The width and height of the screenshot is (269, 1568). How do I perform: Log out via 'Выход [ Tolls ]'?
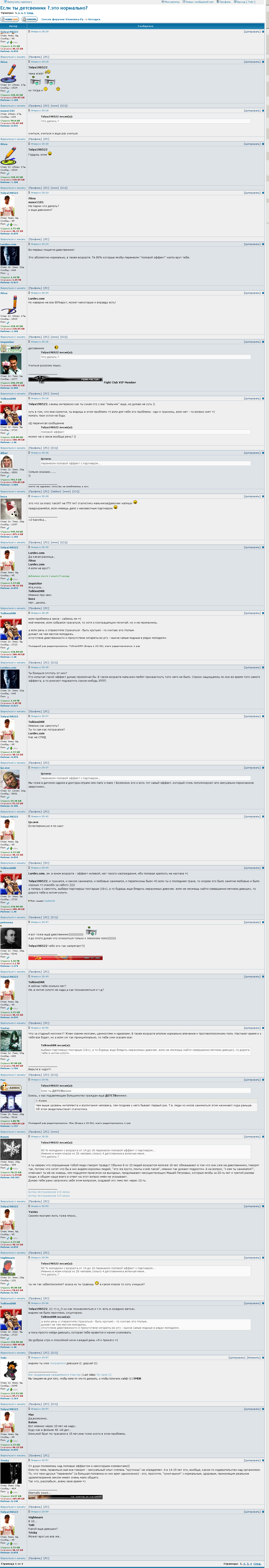click(x=245, y=2)
